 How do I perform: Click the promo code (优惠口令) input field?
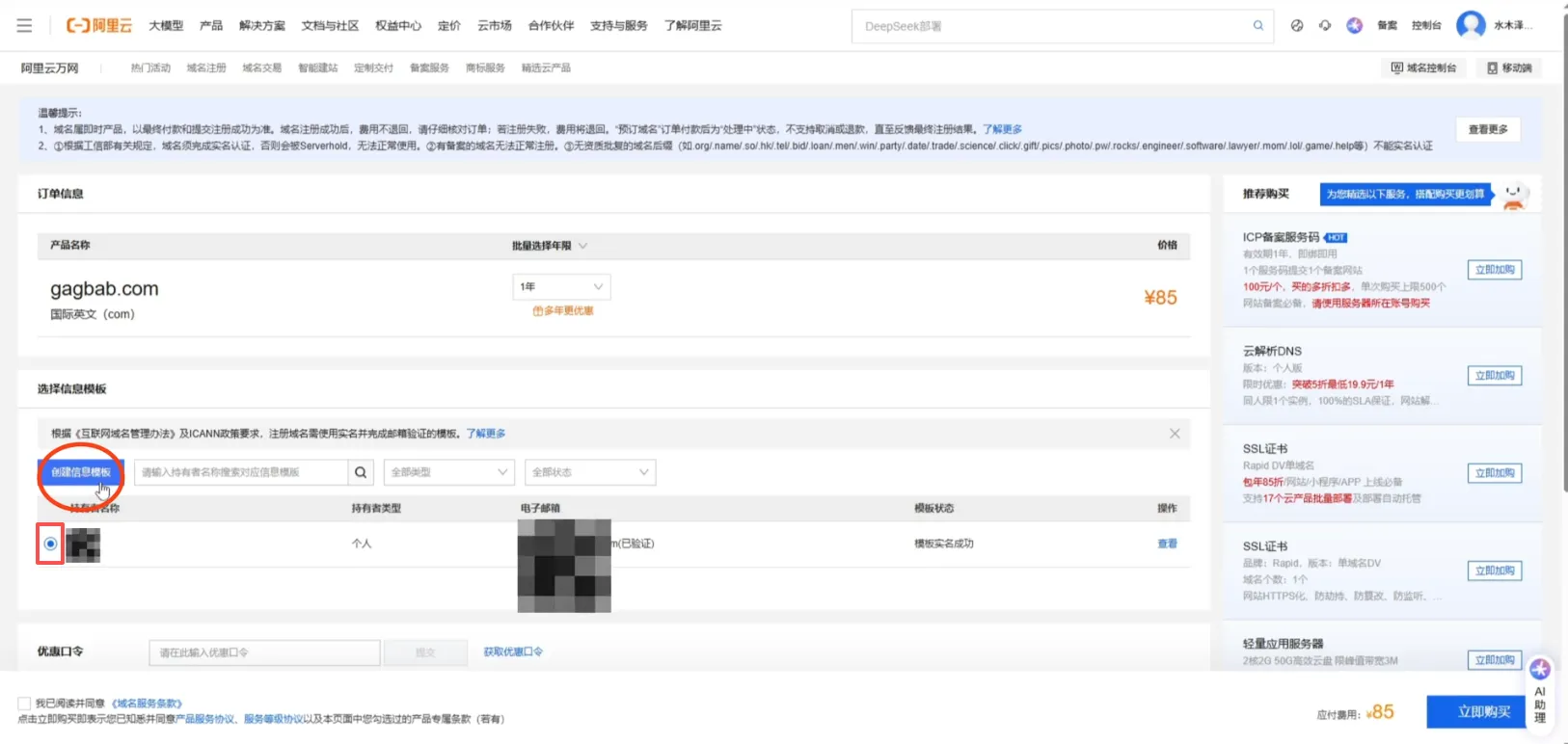(264, 652)
